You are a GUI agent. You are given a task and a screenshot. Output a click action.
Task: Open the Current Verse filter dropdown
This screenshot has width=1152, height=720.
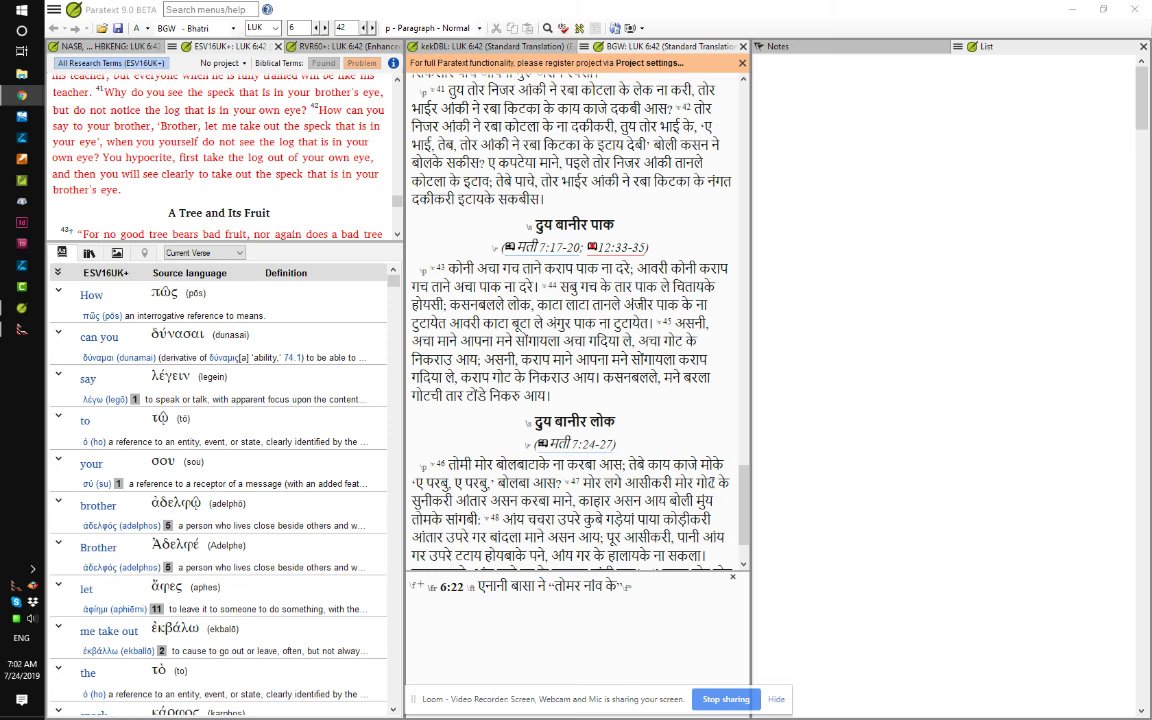[204, 253]
